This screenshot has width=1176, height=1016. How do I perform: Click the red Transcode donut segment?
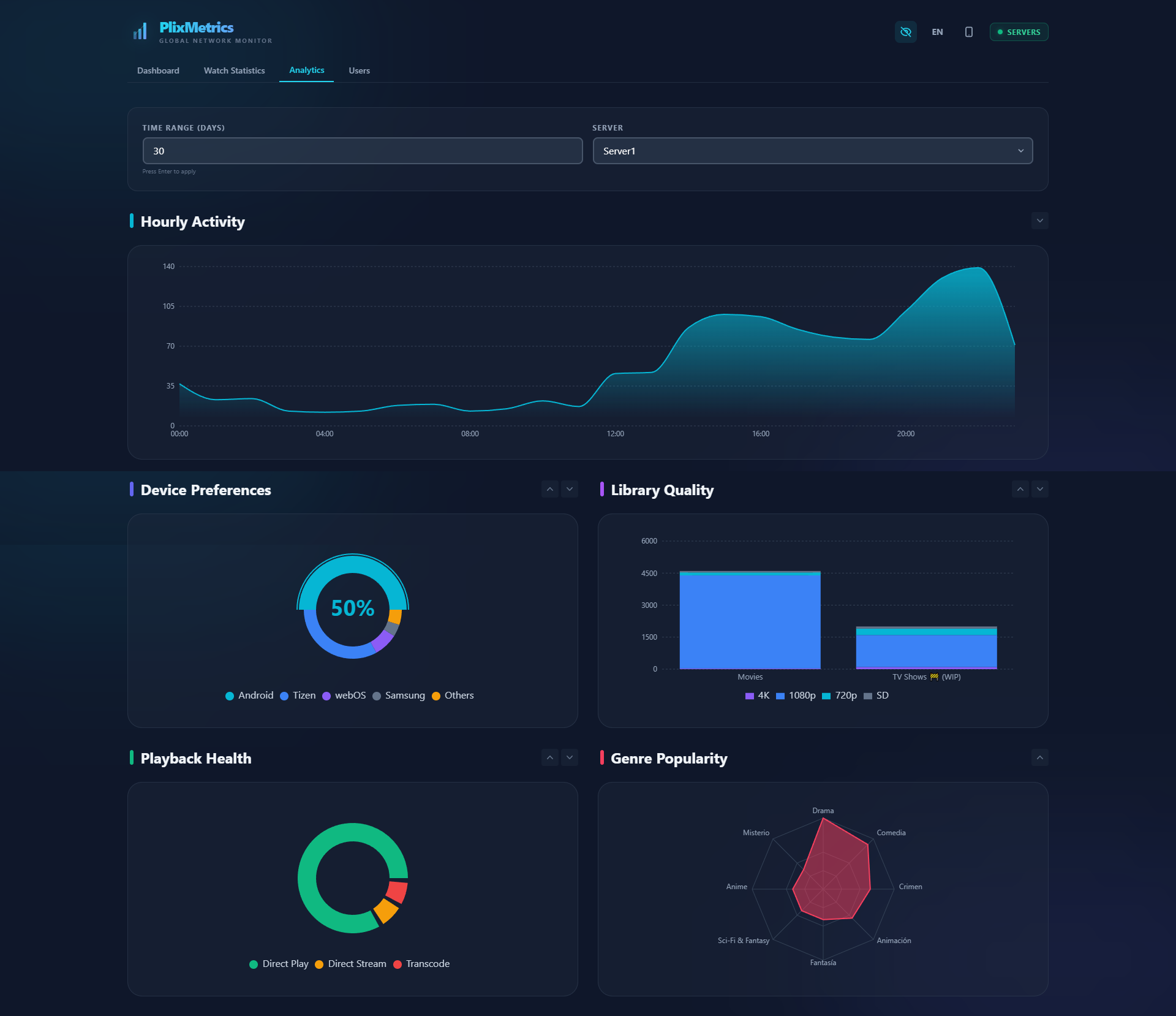coord(397,892)
